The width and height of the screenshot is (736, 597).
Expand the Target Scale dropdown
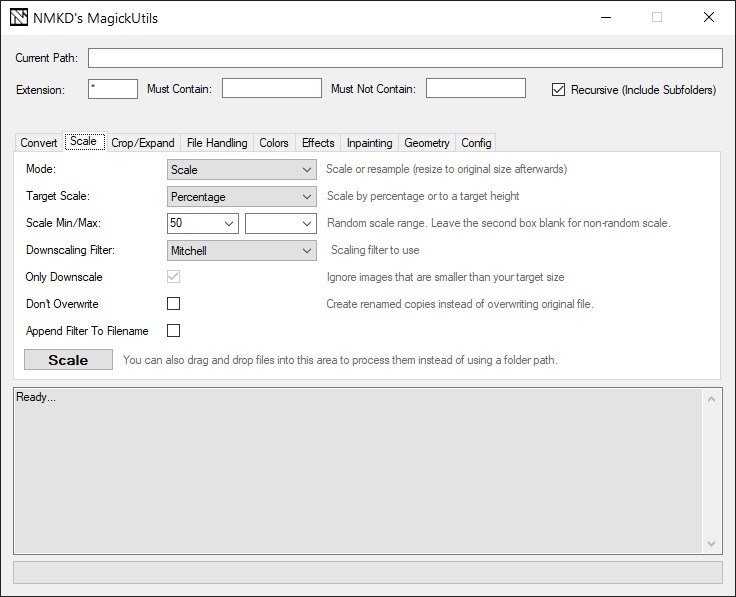click(x=242, y=197)
